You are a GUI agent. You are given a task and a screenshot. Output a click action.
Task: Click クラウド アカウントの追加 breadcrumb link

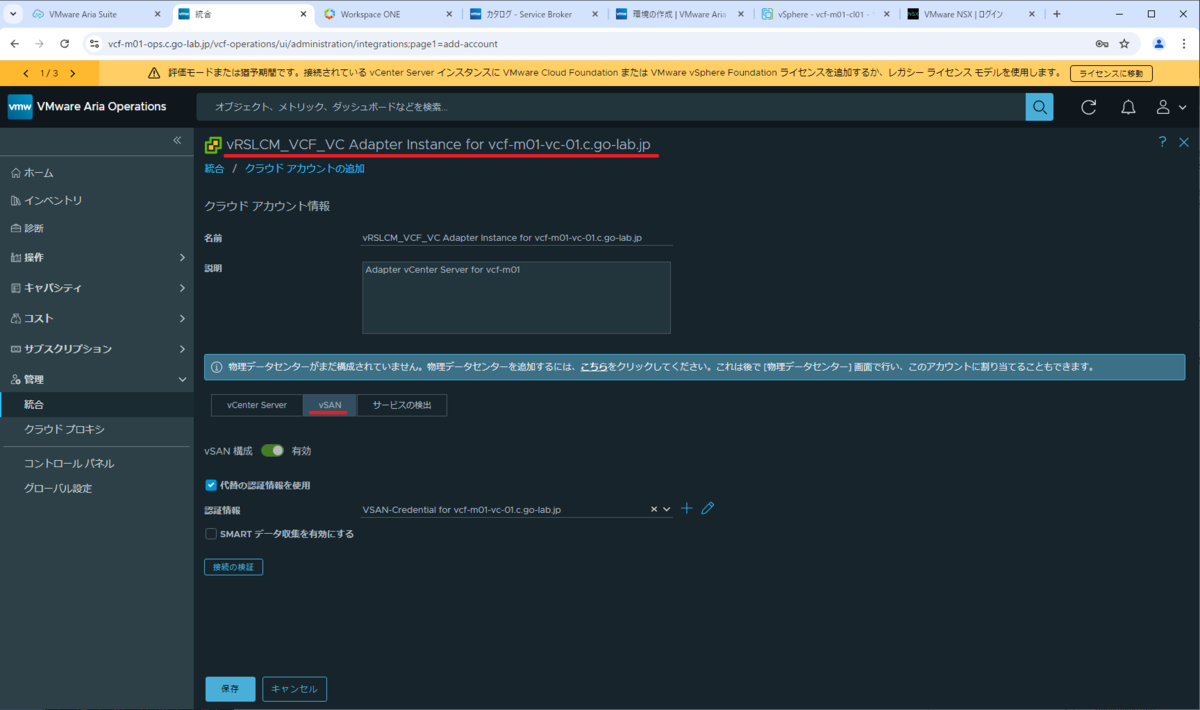[305, 169]
